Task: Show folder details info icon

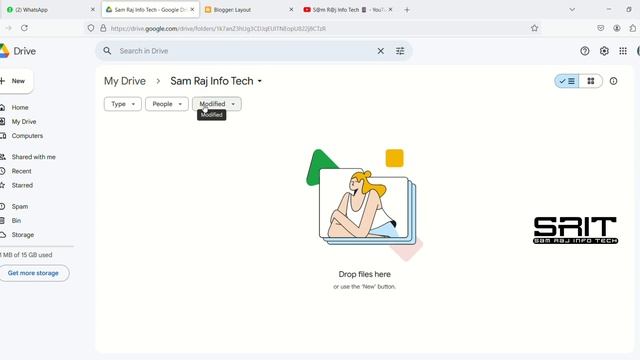Action: click(x=613, y=81)
